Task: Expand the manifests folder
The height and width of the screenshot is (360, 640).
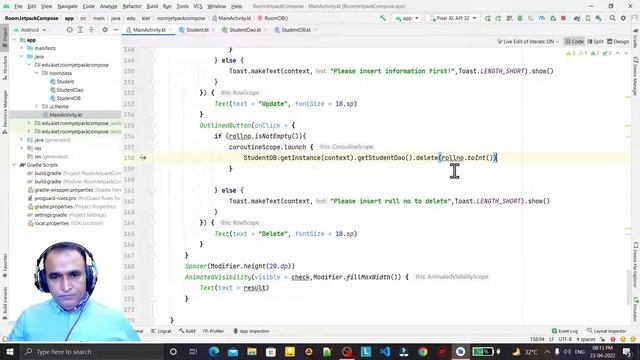Action: click(x=22, y=48)
